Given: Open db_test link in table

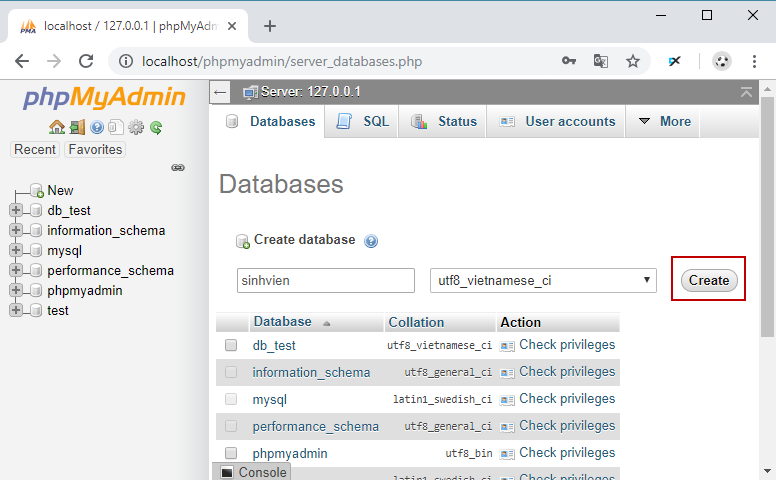Looking at the screenshot, I should (x=274, y=345).
